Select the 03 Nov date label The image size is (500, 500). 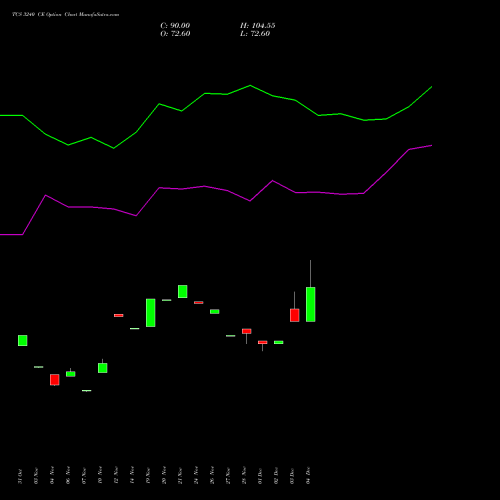pos(36,476)
